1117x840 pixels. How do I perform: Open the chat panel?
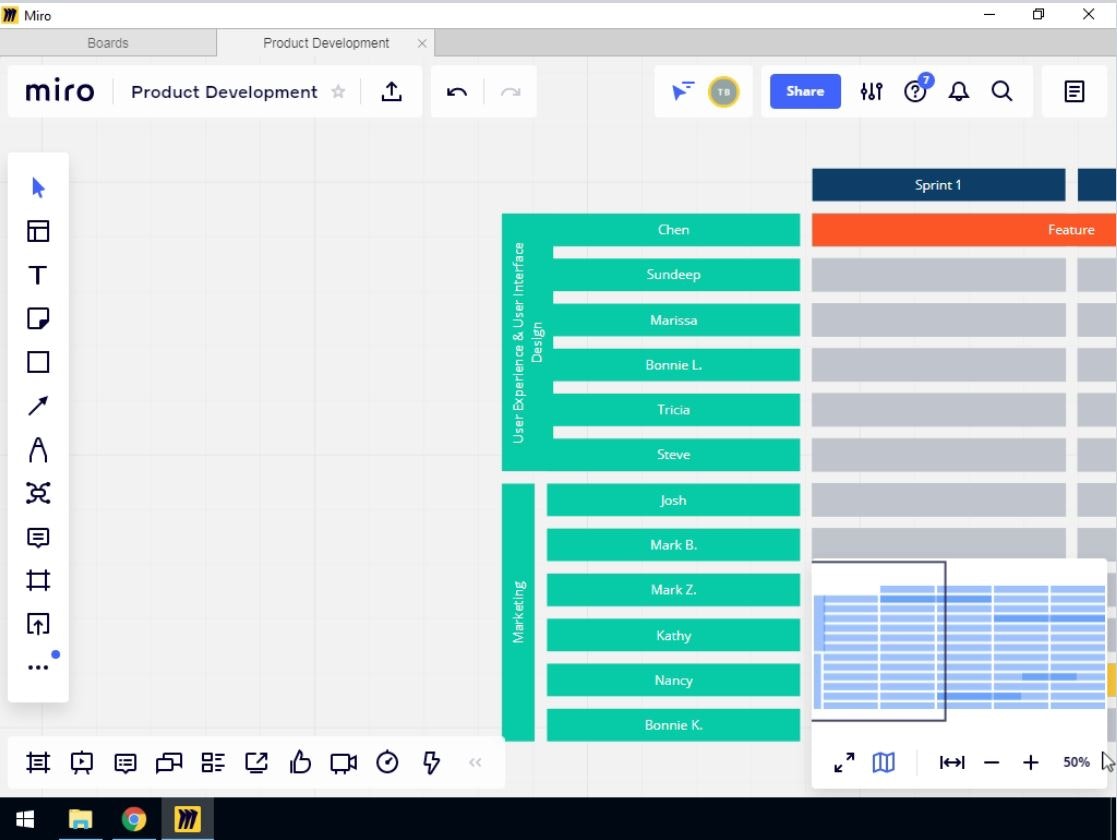(x=169, y=763)
